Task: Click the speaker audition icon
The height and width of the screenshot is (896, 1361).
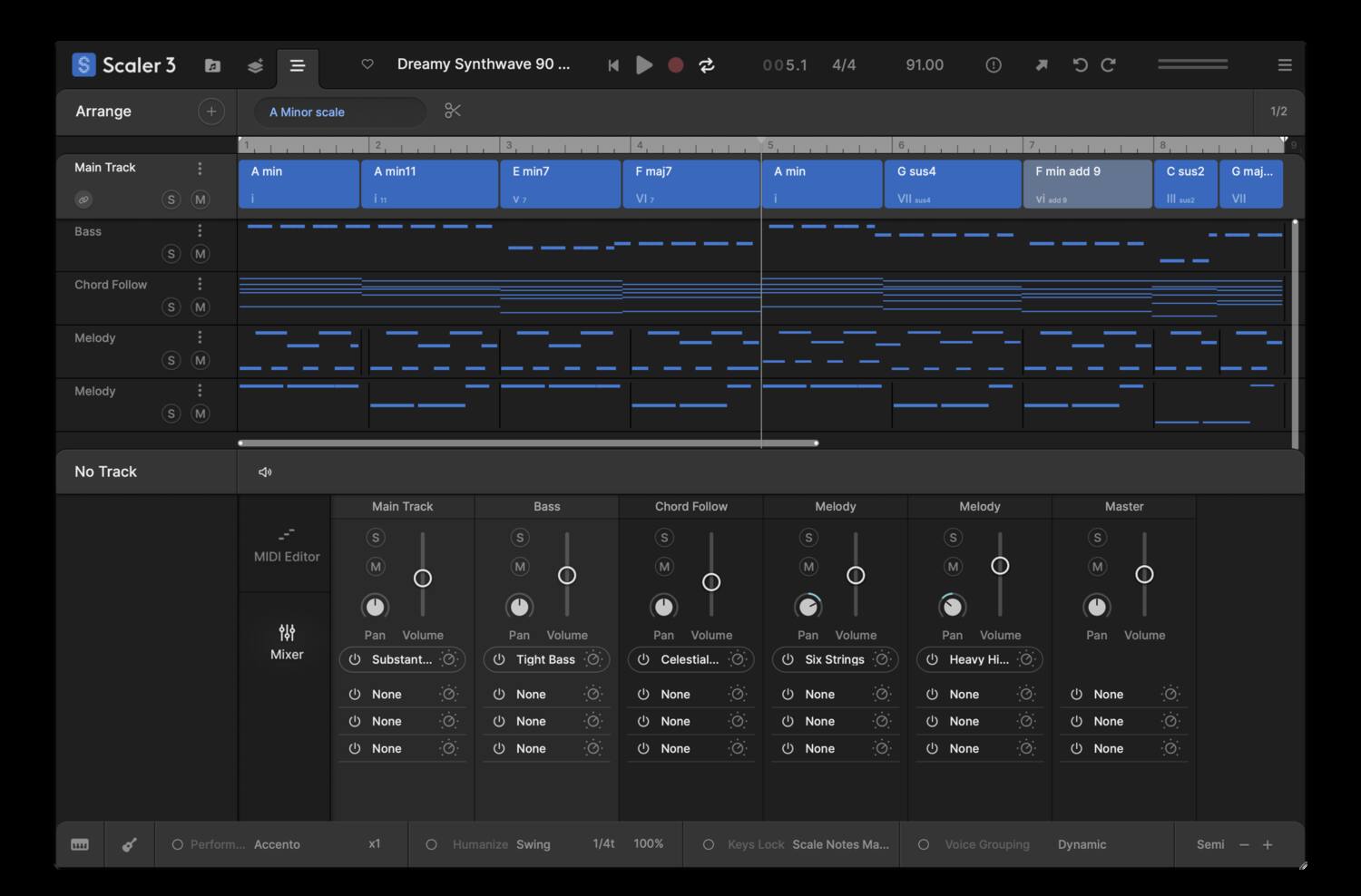Action: [x=265, y=472]
